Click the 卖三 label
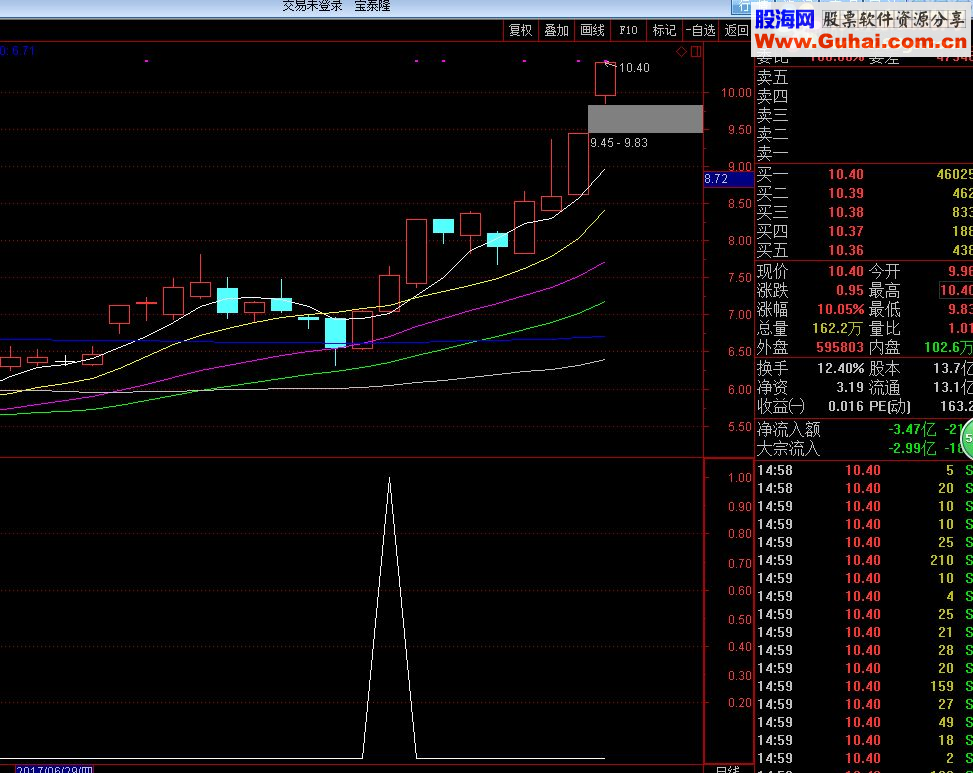 pos(773,115)
